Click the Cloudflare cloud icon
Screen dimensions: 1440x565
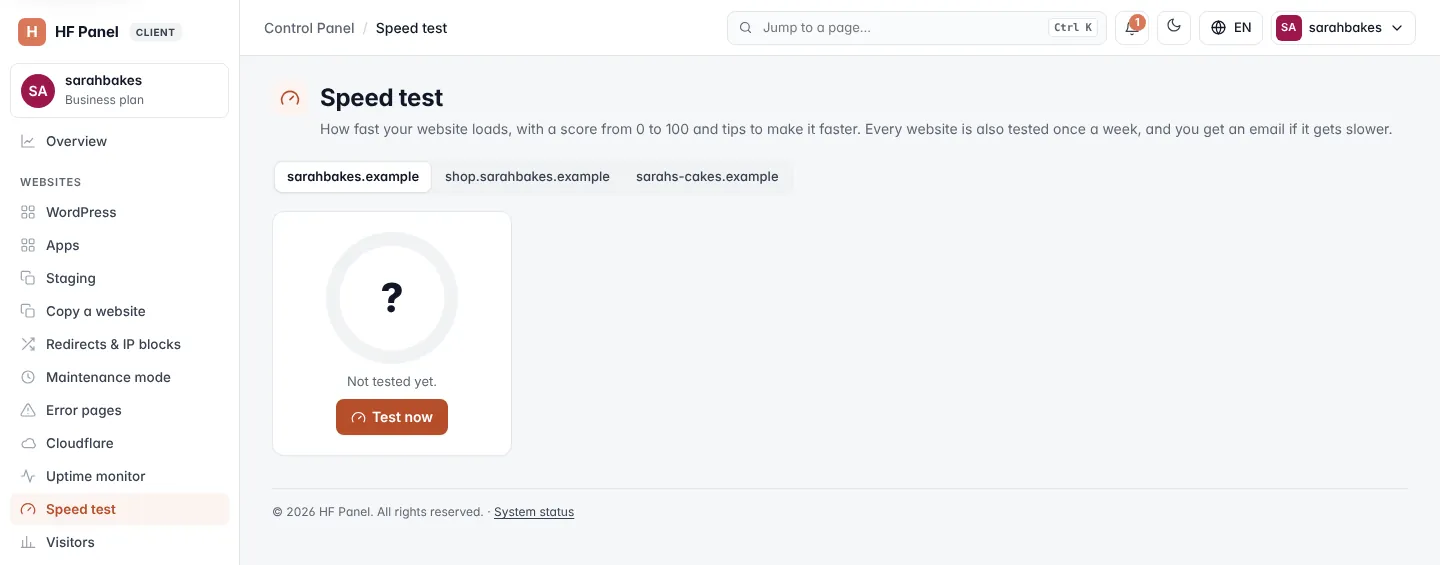(x=28, y=443)
